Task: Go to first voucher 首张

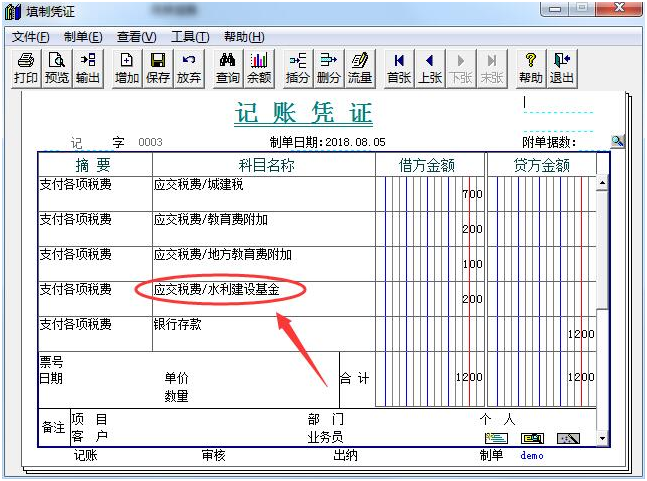Action: [399, 68]
